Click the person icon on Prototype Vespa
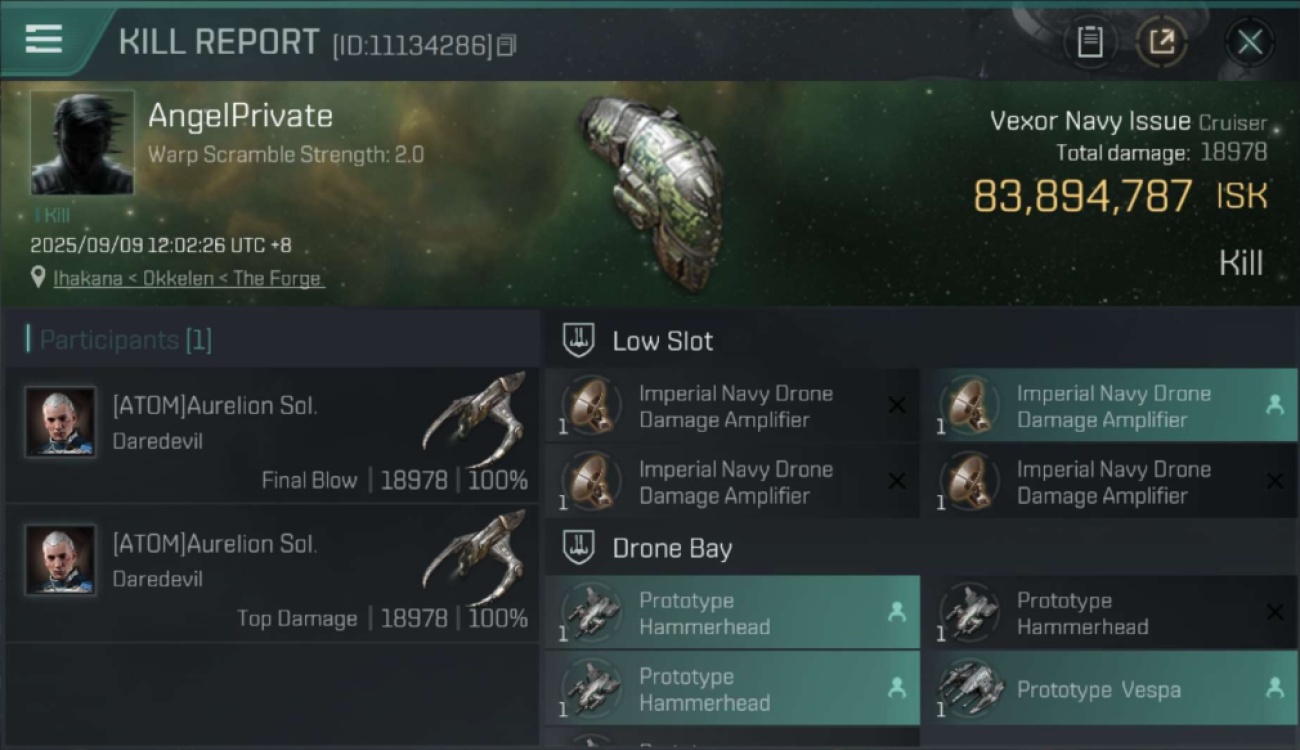1300x750 pixels. [1274, 688]
